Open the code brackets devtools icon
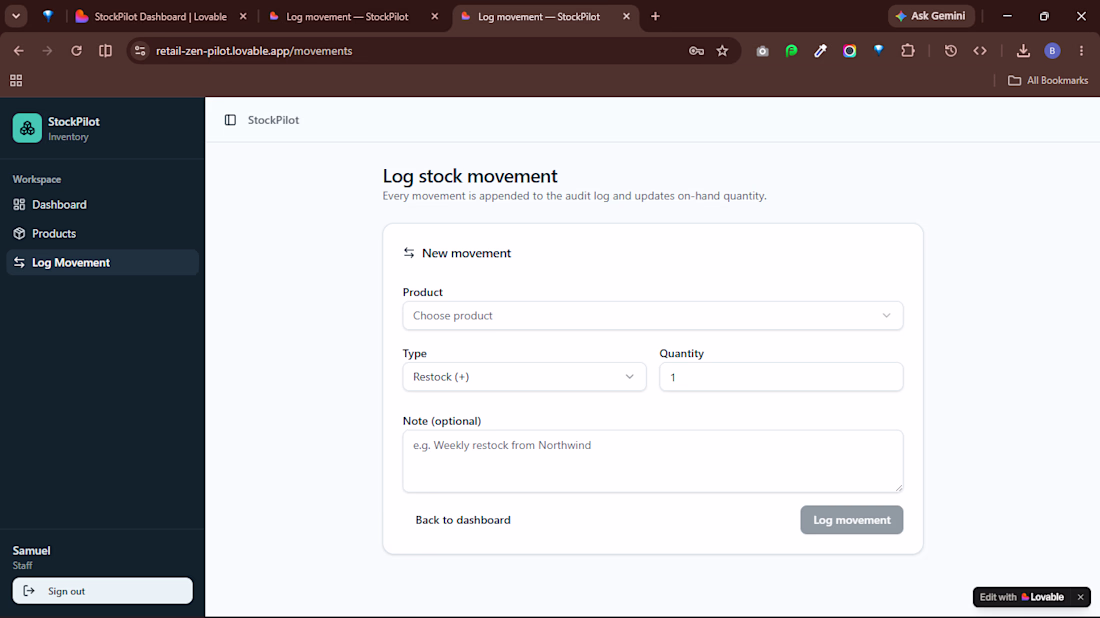Screen dimensions: 1100x618 point(980,51)
